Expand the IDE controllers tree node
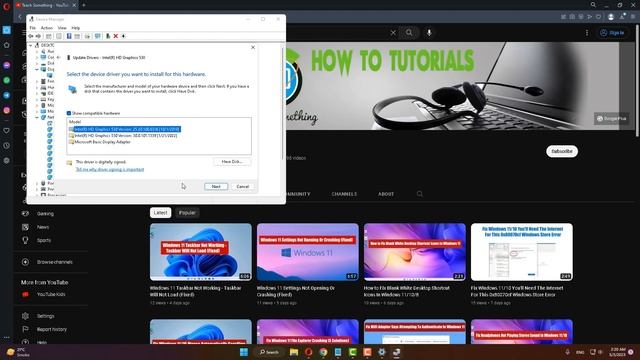 coord(37,93)
